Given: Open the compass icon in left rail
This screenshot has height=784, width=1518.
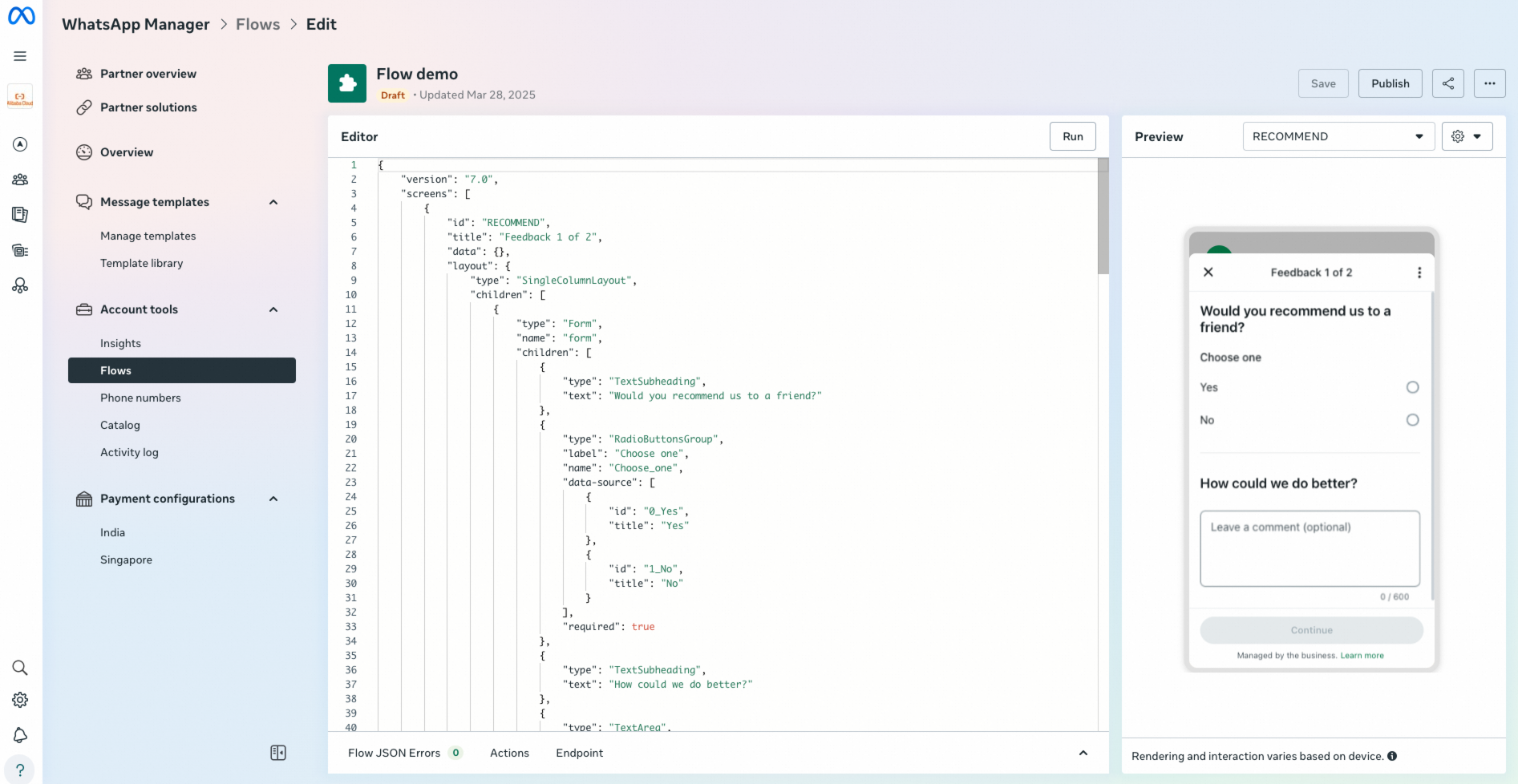Looking at the screenshot, I should pos(20,144).
